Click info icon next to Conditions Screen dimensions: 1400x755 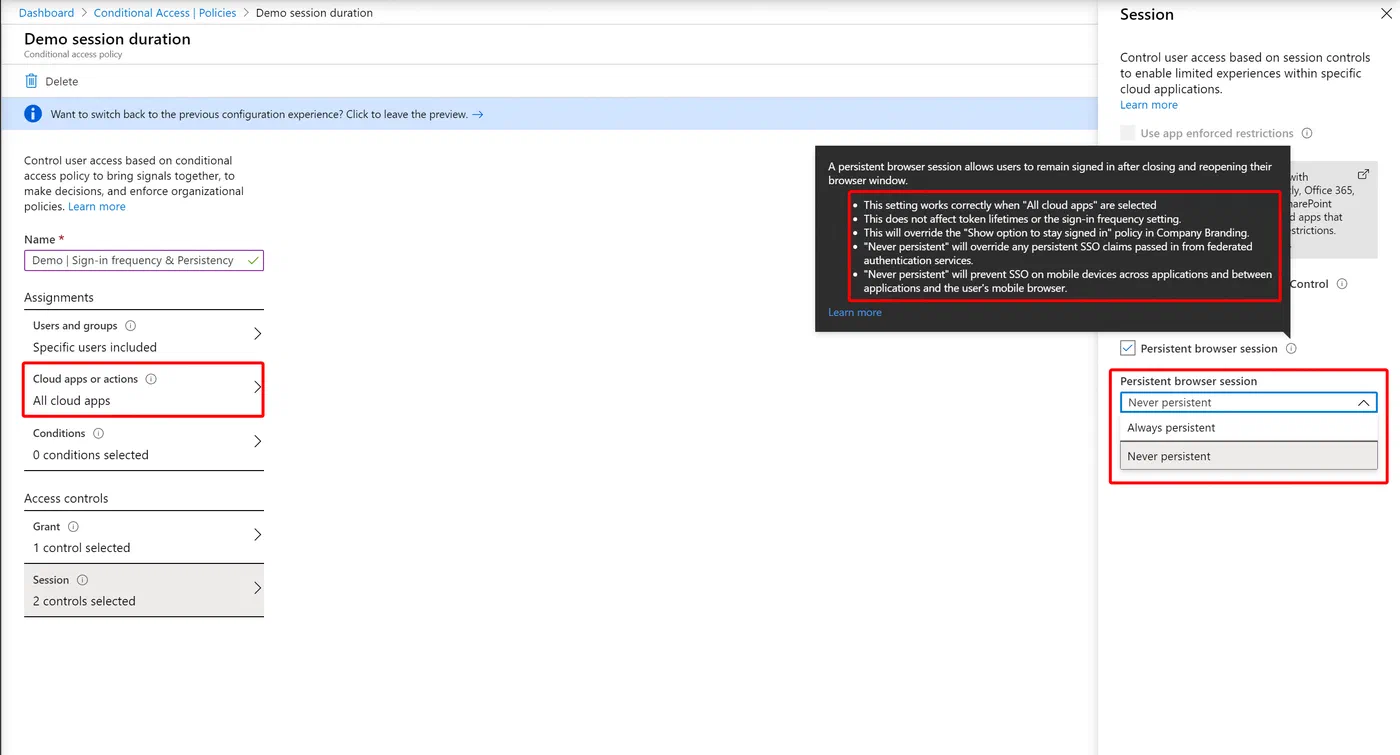click(x=98, y=433)
